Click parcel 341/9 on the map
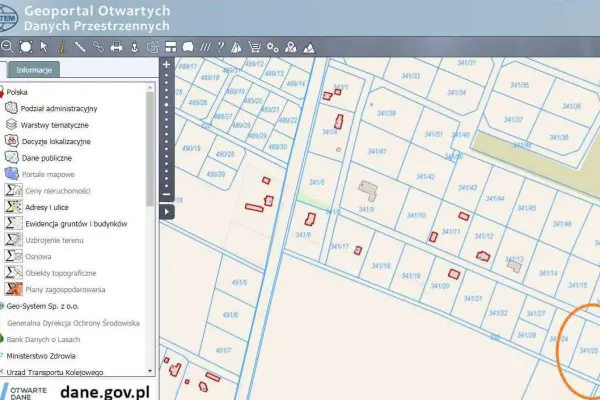The width and height of the screenshot is (600, 400). point(367,209)
